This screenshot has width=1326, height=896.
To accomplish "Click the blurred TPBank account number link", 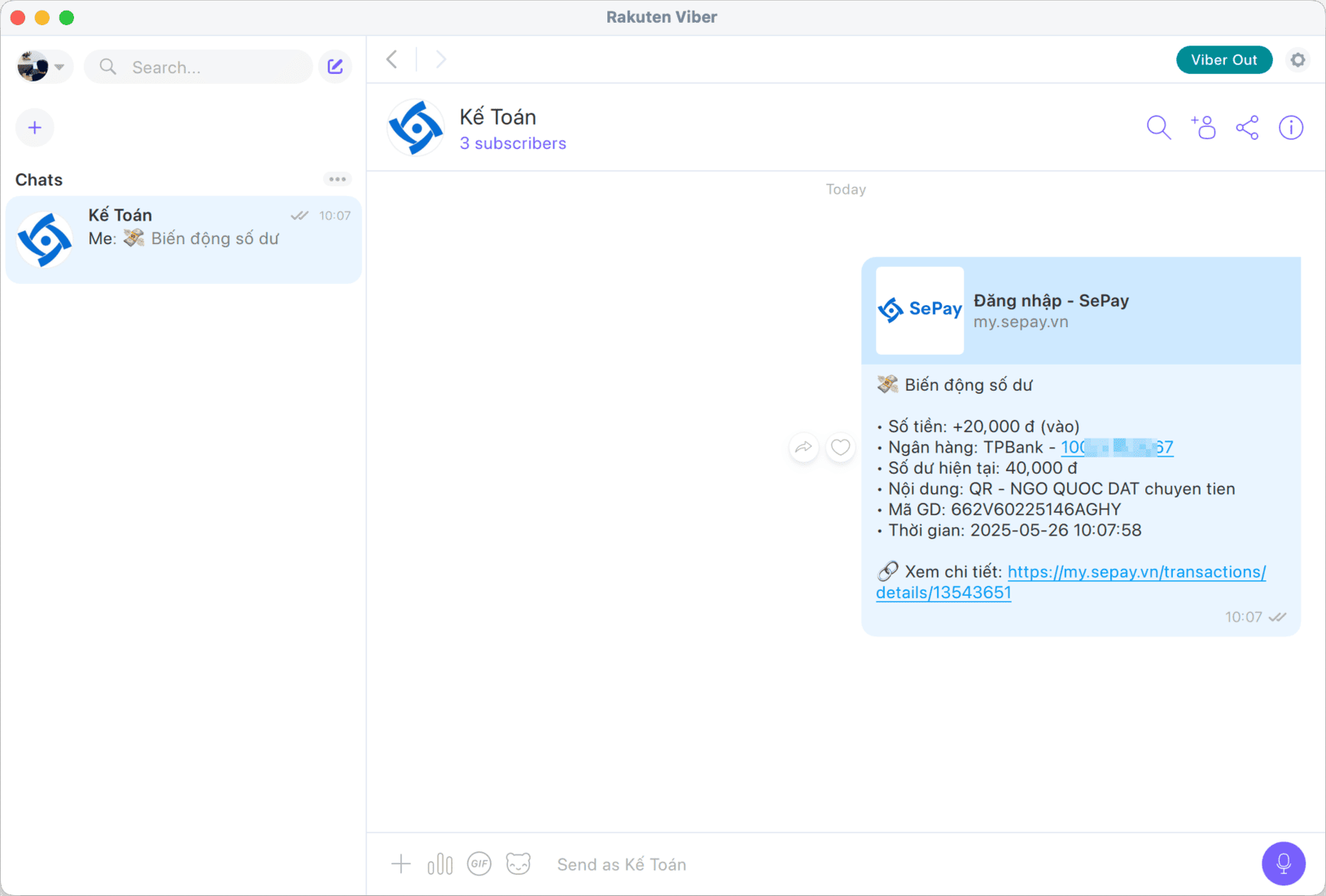I will (1117, 447).
